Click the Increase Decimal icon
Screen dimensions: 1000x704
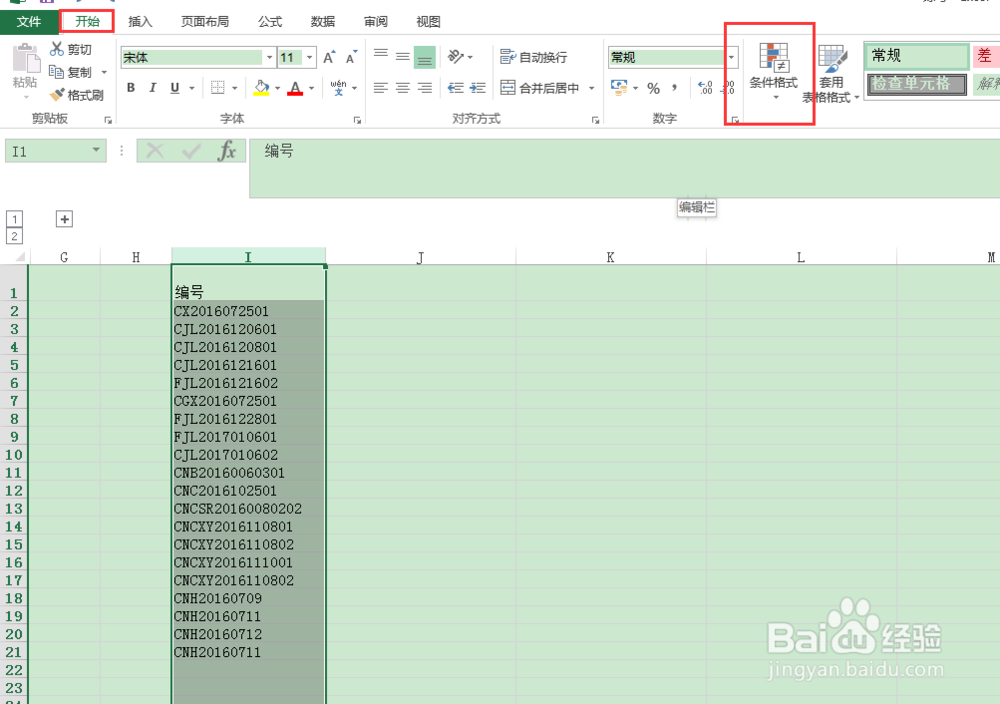click(x=704, y=88)
